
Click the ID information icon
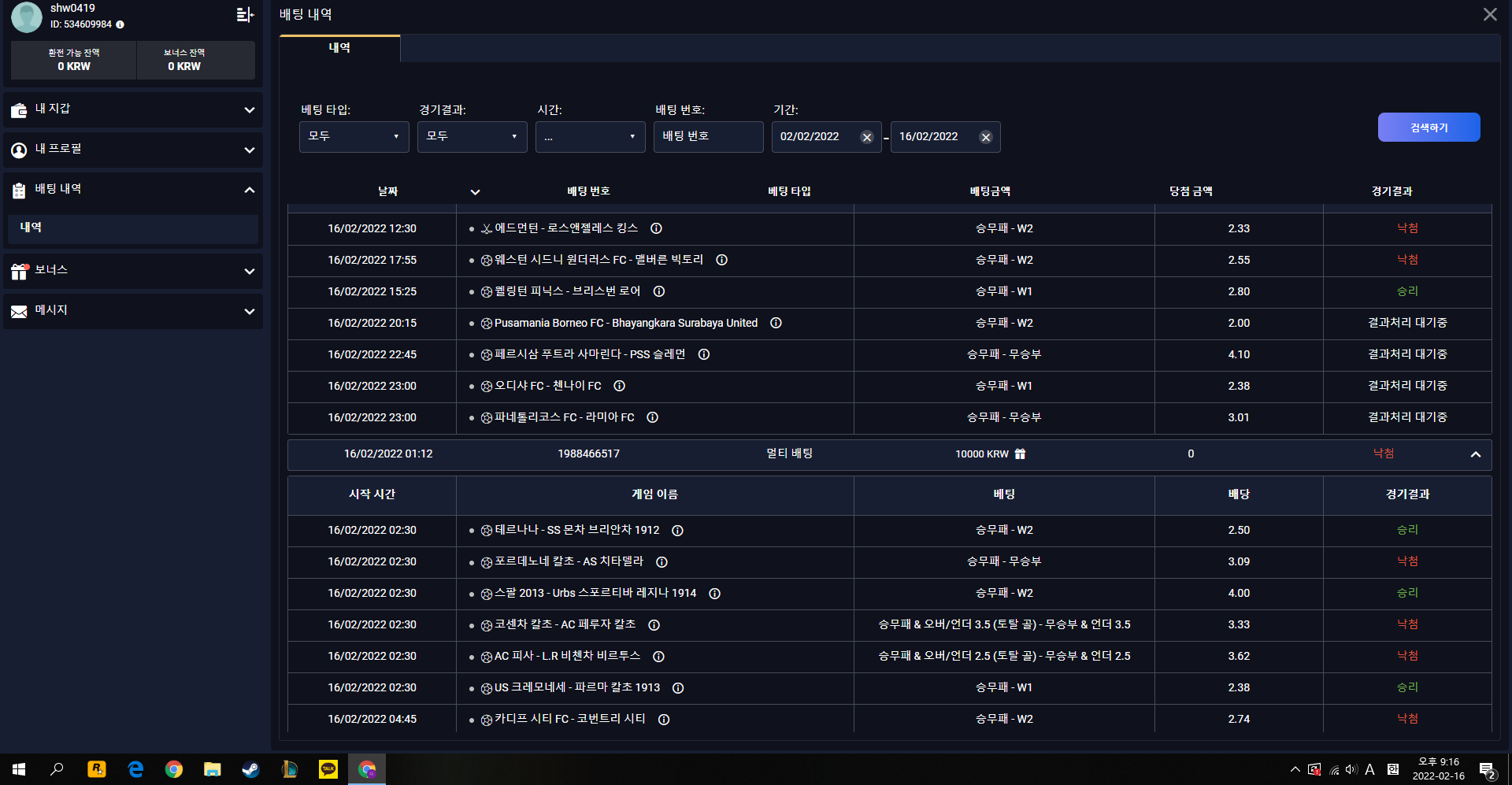click(x=120, y=24)
